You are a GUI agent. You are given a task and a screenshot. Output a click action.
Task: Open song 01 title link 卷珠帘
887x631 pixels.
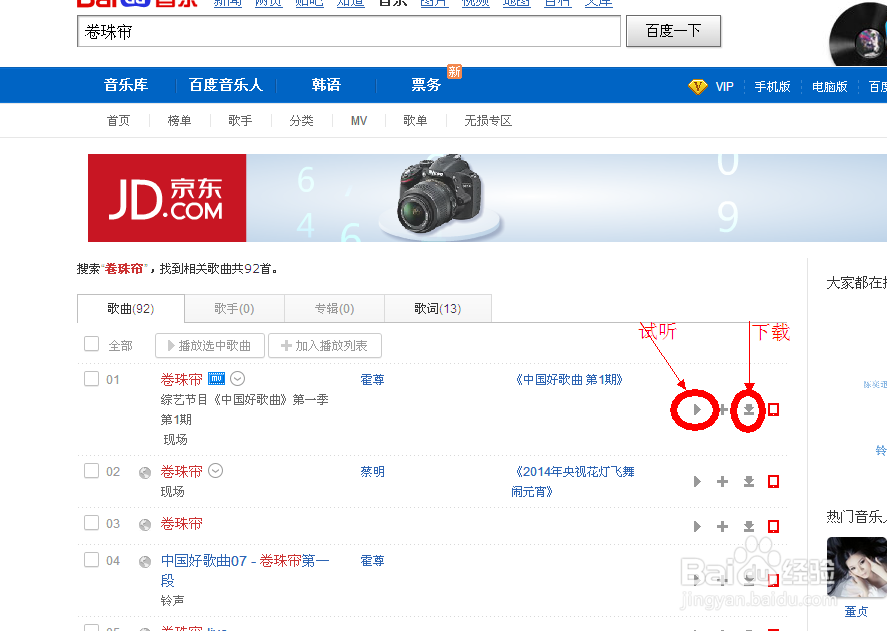182,379
